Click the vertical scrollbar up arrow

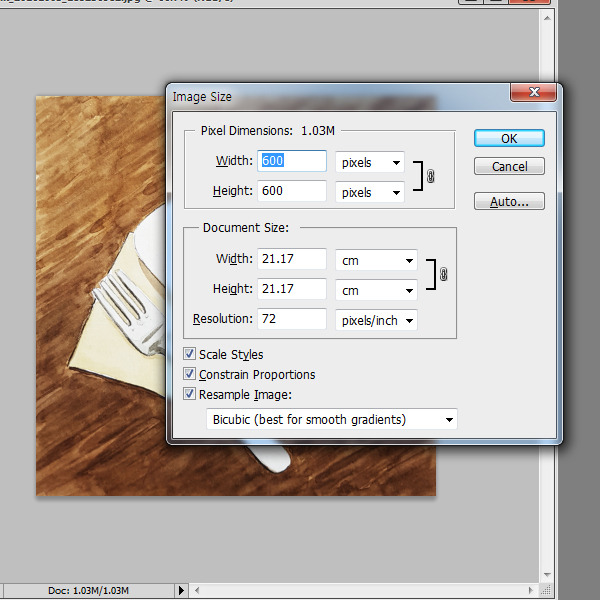pyautogui.click(x=547, y=18)
